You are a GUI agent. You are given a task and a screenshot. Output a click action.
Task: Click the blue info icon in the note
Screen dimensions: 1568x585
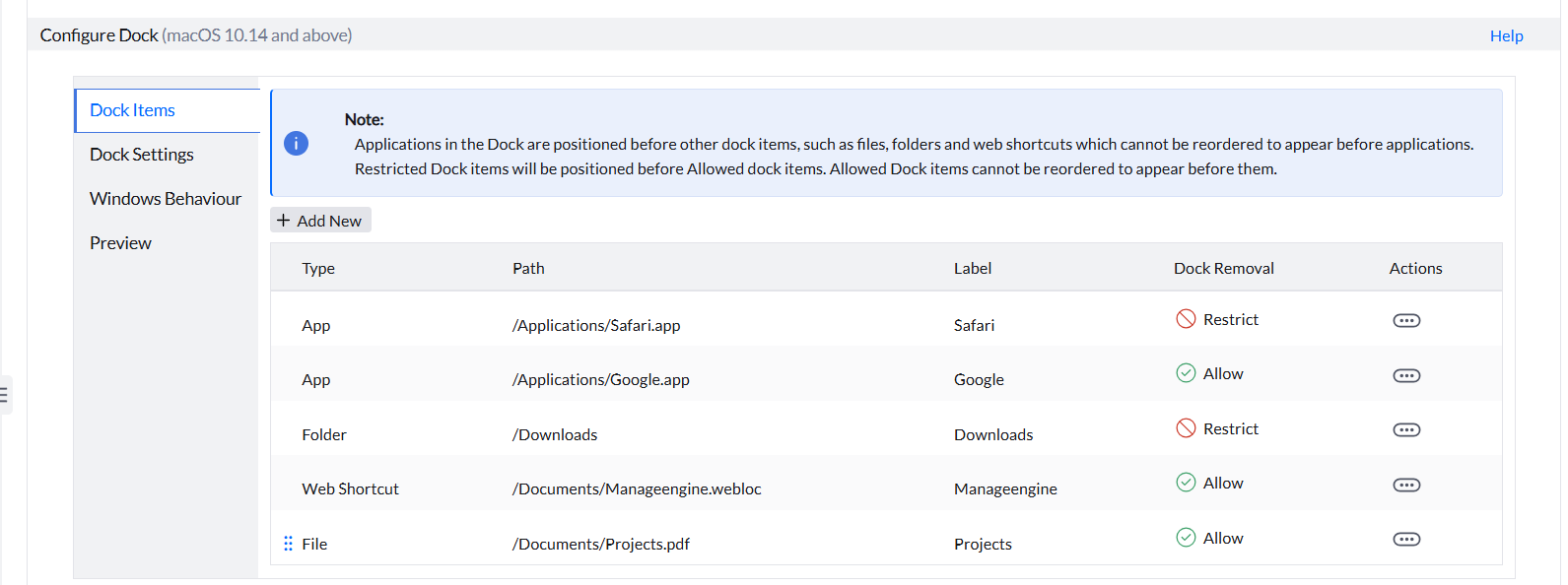coord(296,143)
